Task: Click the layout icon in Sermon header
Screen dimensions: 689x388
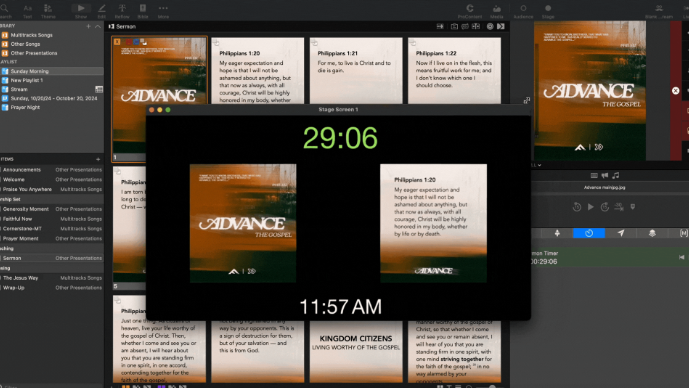Action: tap(476, 26)
